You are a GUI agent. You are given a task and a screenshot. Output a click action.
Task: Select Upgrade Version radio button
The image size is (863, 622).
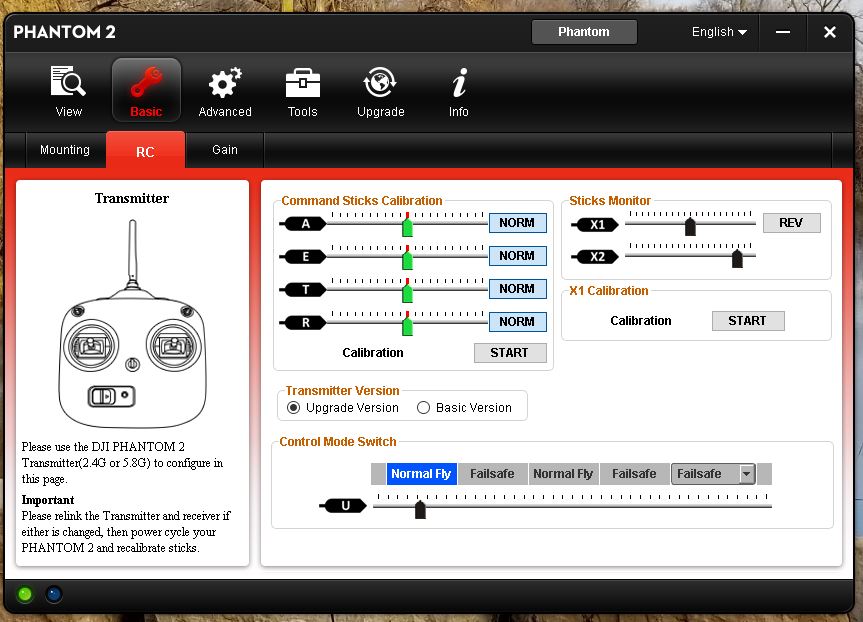point(294,407)
